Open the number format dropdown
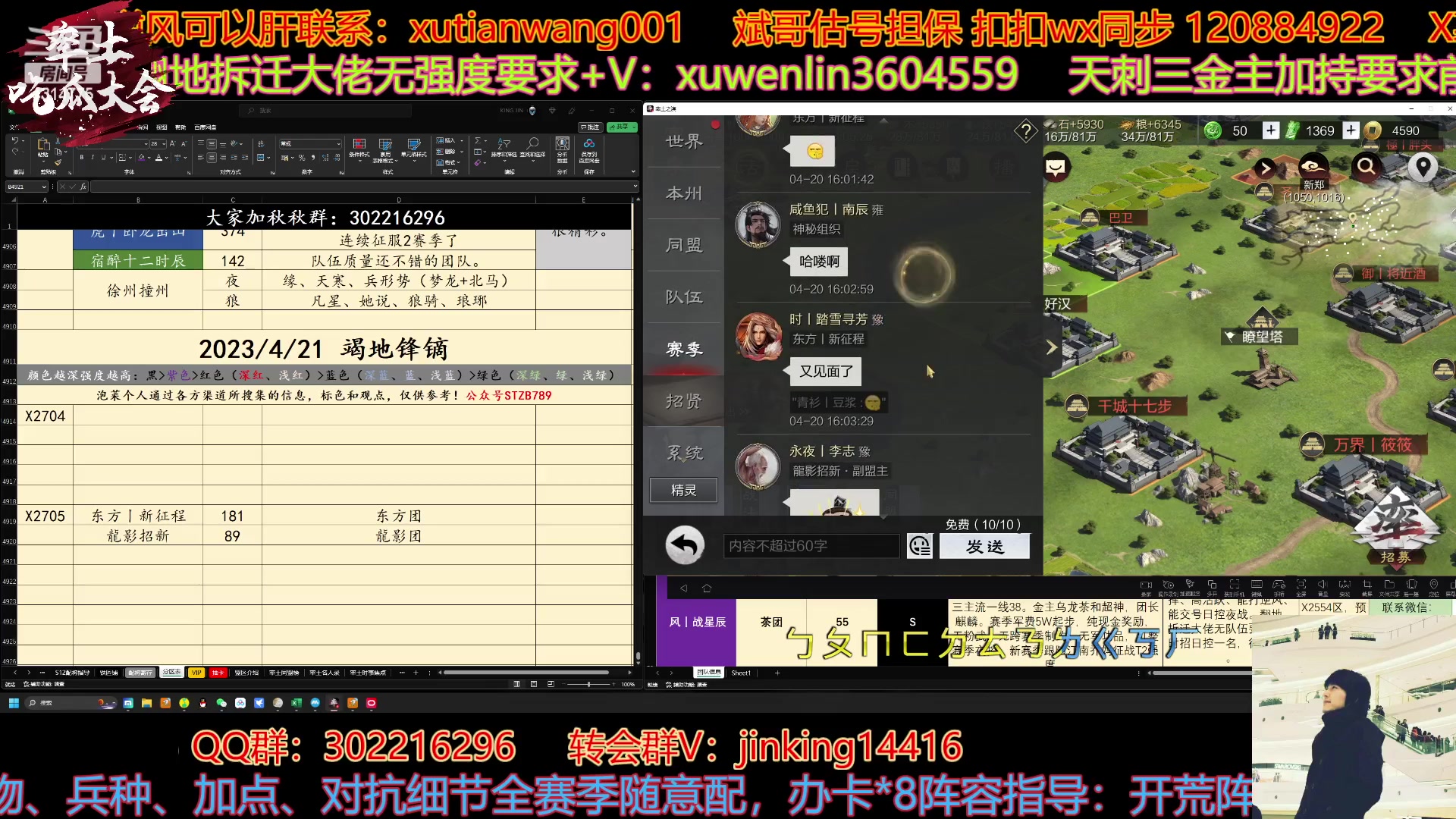This screenshot has height=819, width=1456. tap(338, 143)
